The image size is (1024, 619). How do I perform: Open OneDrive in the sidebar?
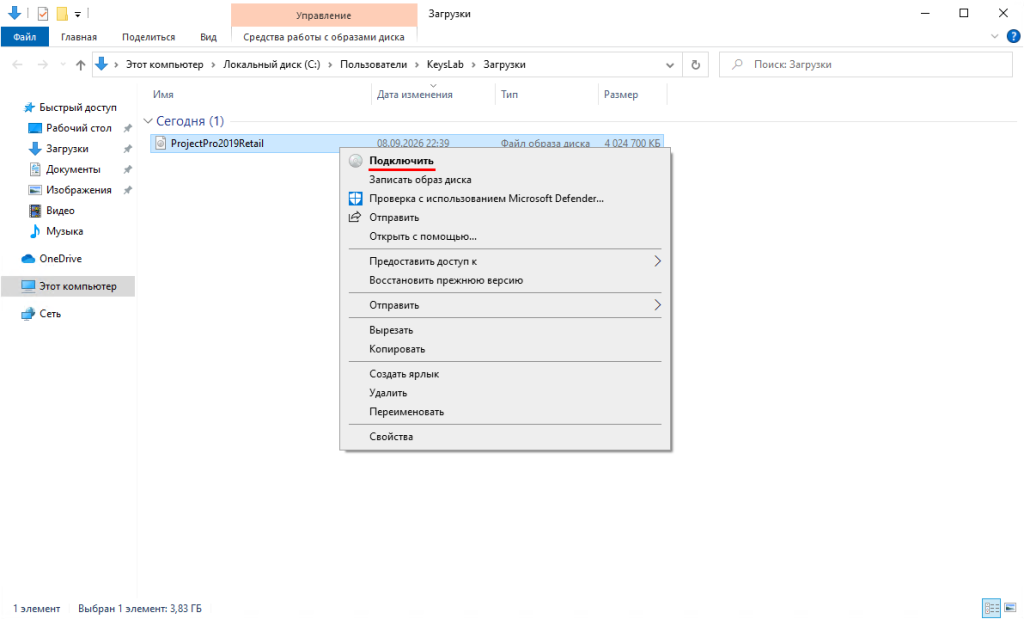pos(60,259)
